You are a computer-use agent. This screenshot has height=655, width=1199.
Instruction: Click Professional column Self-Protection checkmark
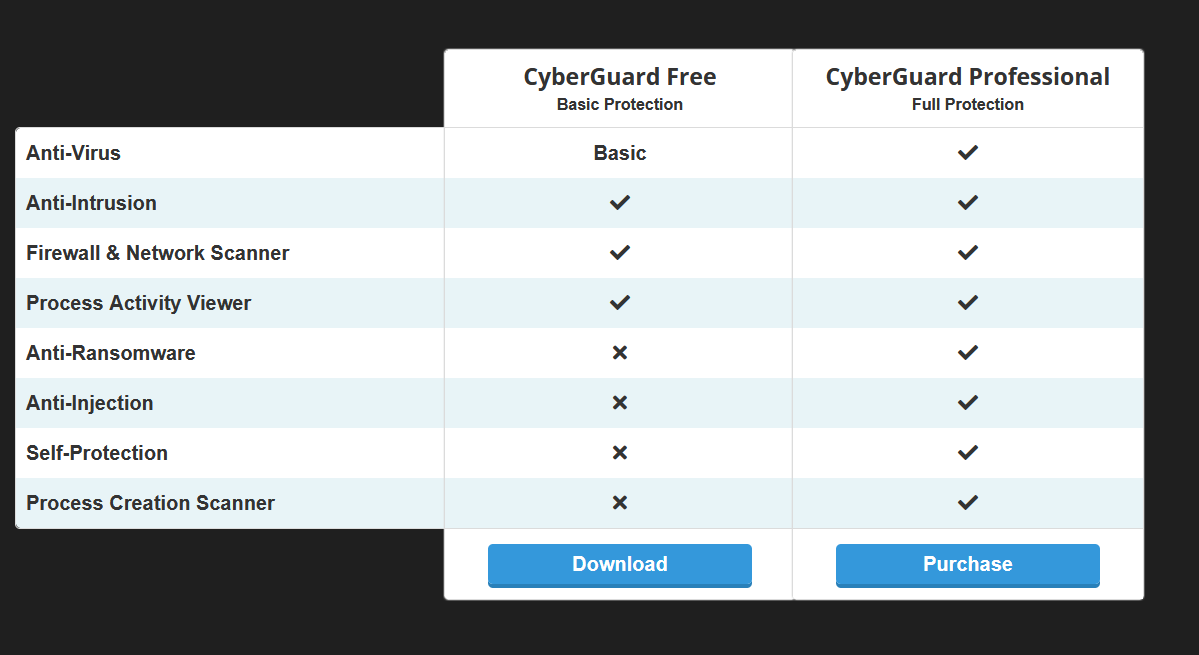click(967, 453)
